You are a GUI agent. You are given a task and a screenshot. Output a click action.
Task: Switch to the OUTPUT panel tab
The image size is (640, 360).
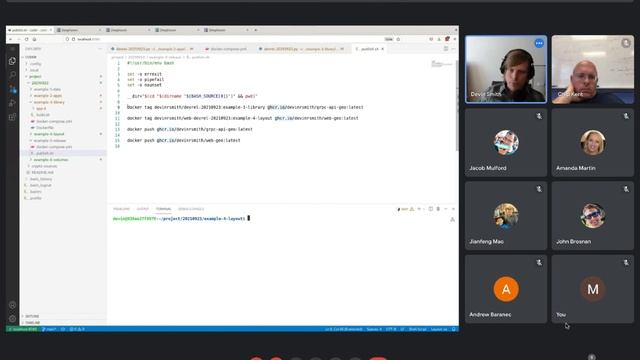(x=142, y=209)
